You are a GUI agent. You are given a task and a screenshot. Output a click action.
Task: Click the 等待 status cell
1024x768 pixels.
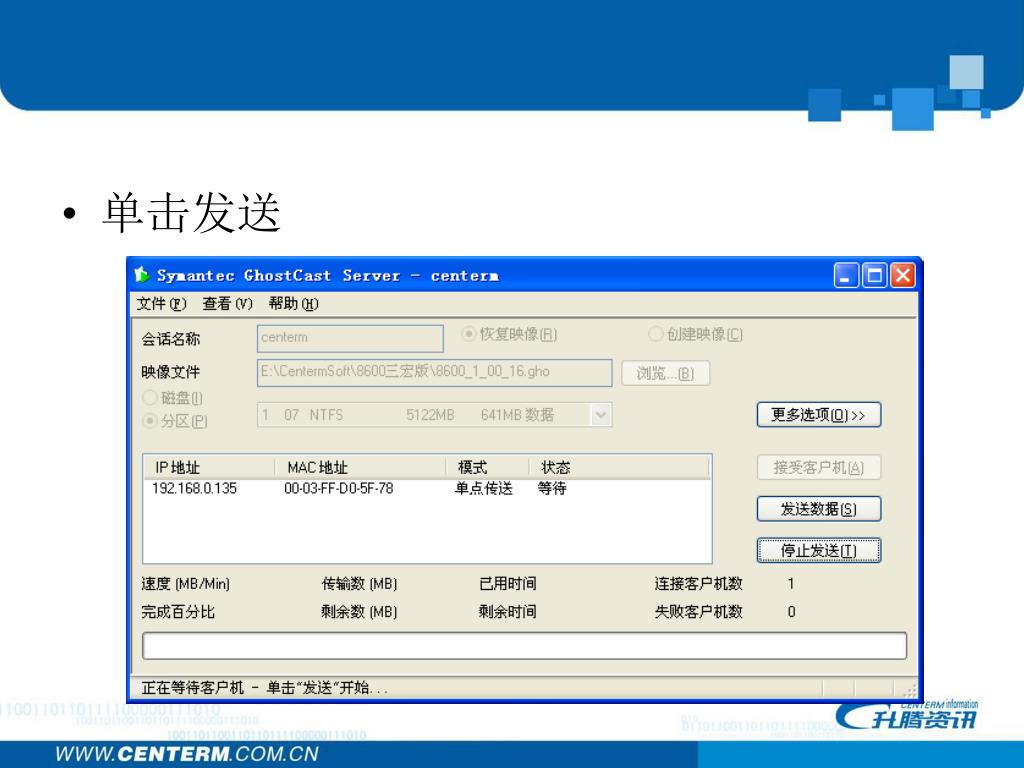coord(552,488)
